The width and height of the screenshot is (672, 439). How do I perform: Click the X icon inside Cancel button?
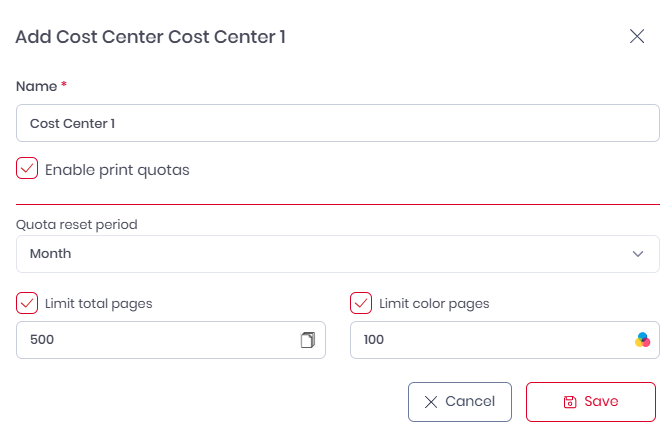431,402
